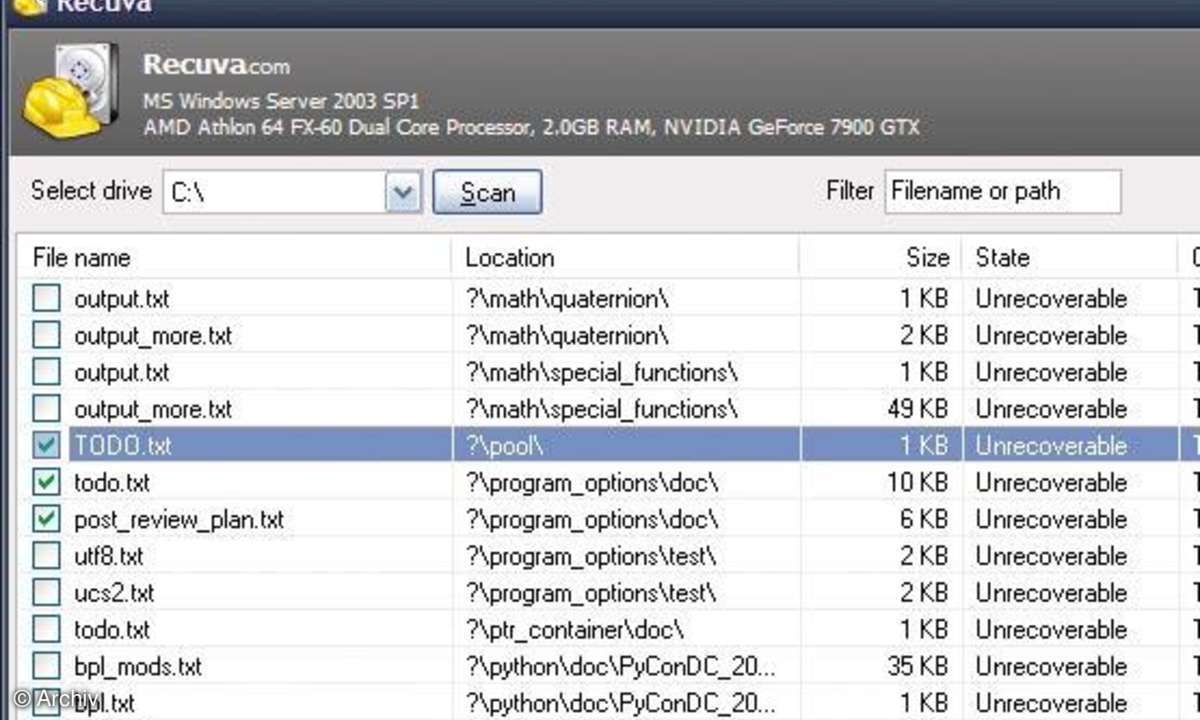This screenshot has width=1200, height=720.
Task: Sort by Size column header
Action: tap(927, 257)
